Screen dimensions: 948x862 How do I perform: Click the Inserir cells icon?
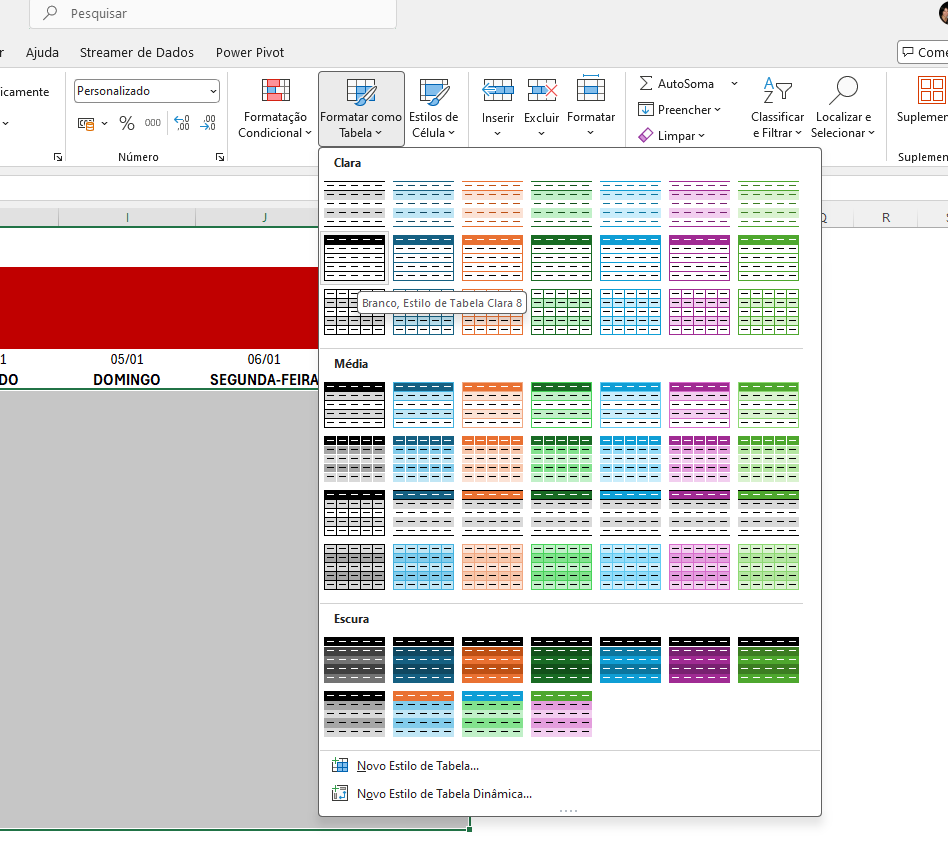click(497, 92)
